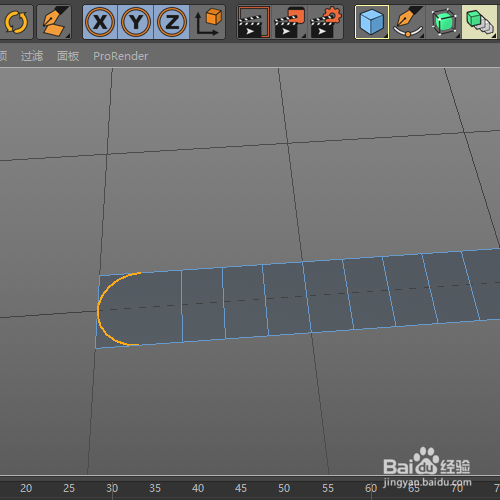Toggle the coordinate system icon
The image size is (500, 500).
point(208,22)
